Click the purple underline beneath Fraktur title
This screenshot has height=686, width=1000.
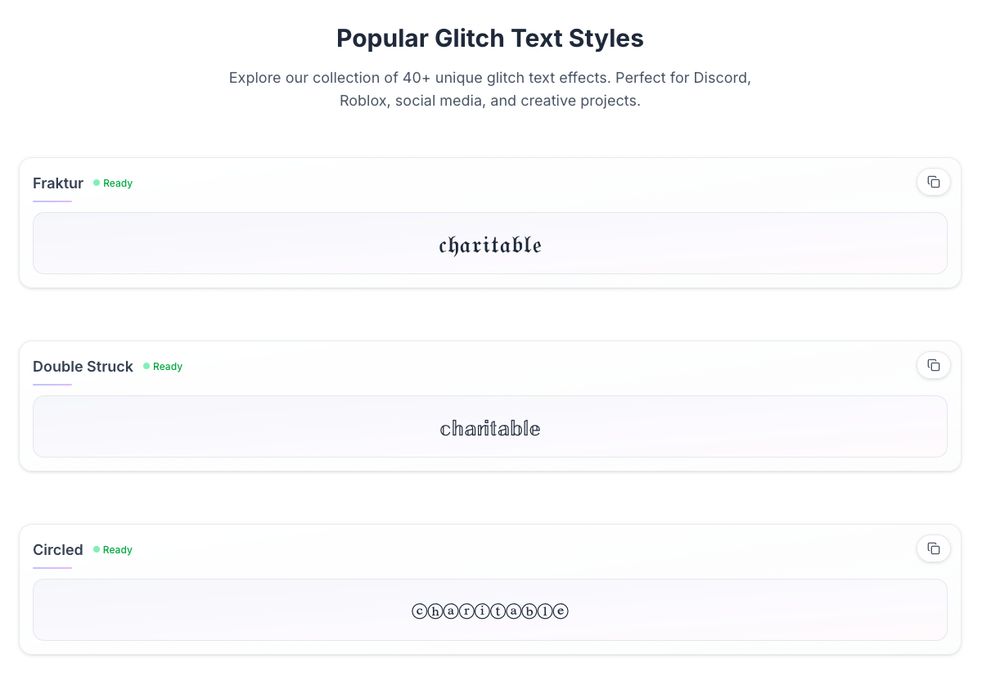point(52,201)
